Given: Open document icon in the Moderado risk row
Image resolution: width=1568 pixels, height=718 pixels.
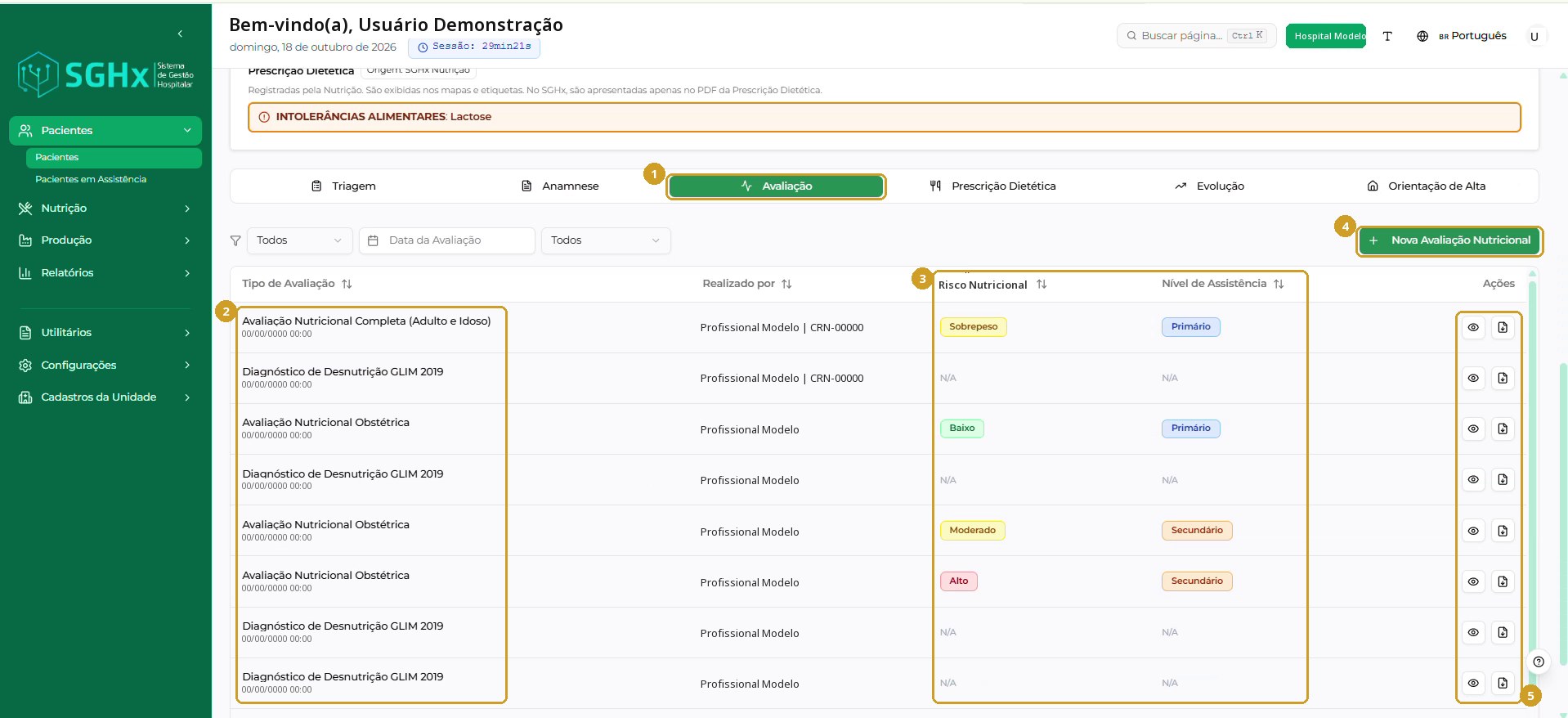Looking at the screenshot, I should click(x=1503, y=531).
